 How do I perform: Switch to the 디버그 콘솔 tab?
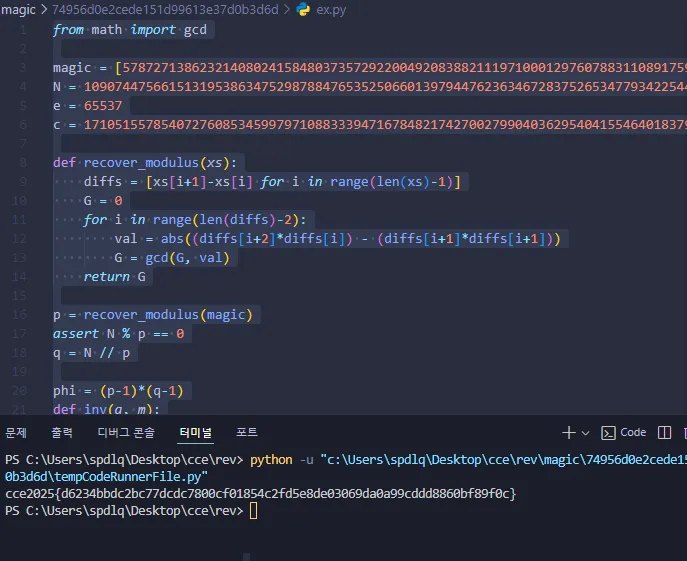[x=126, y=433]
